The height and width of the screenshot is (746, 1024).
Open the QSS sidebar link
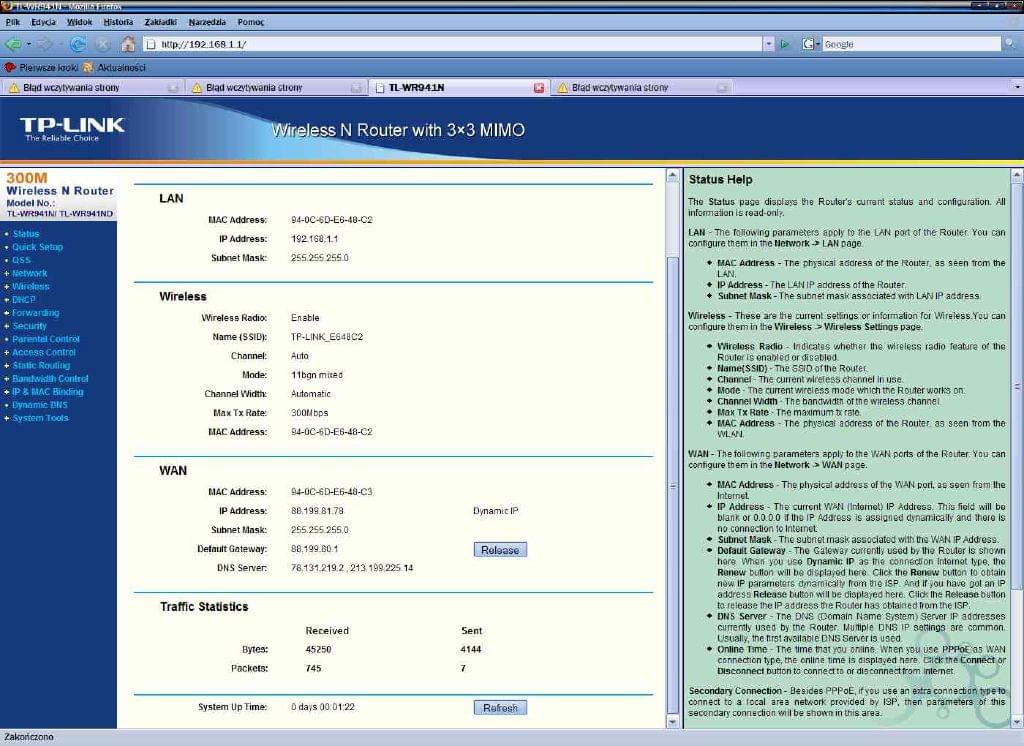pyautogui.click(x=22, y=260)
